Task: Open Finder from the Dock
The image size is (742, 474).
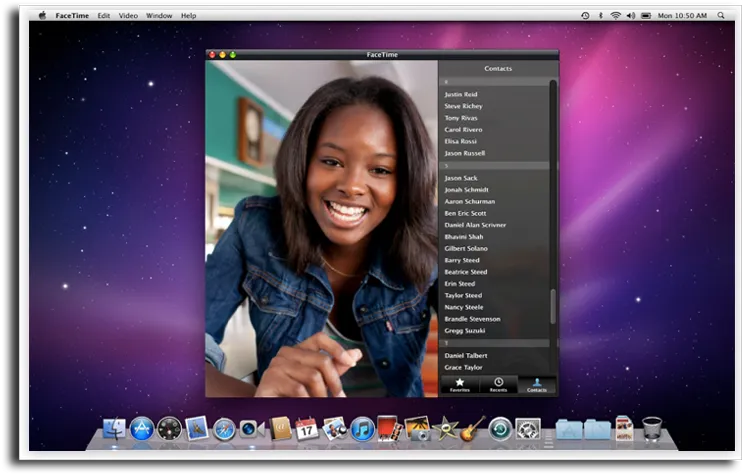Action: (x=114, y=429)
